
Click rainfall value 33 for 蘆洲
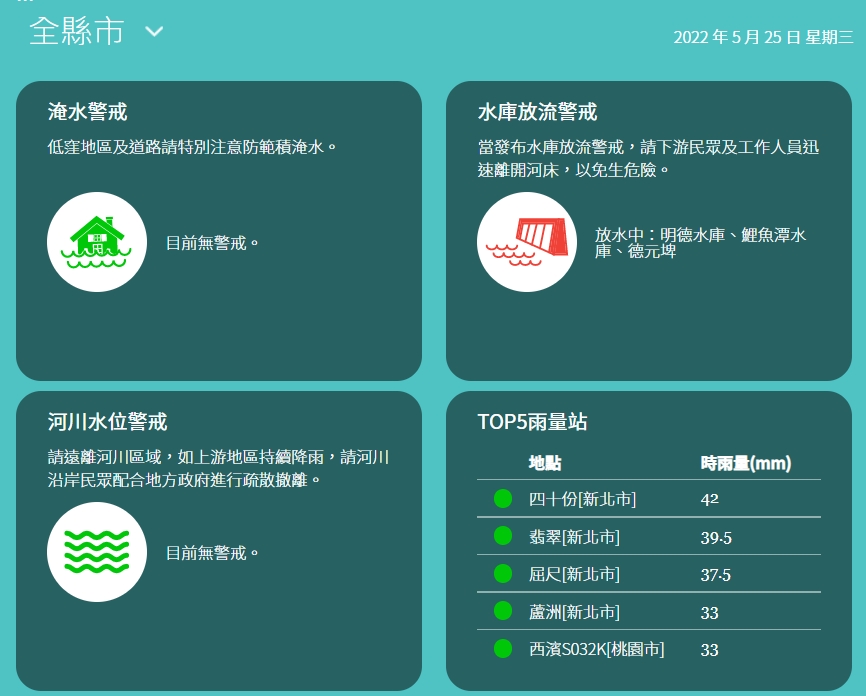point(710,613)
